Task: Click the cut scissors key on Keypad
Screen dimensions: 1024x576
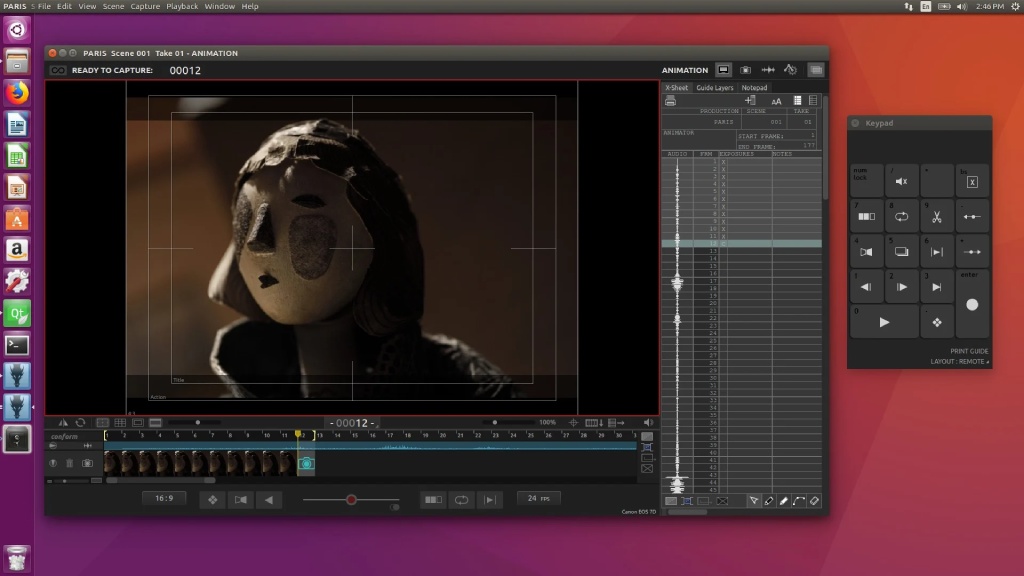Action: (x=937, y=216)
